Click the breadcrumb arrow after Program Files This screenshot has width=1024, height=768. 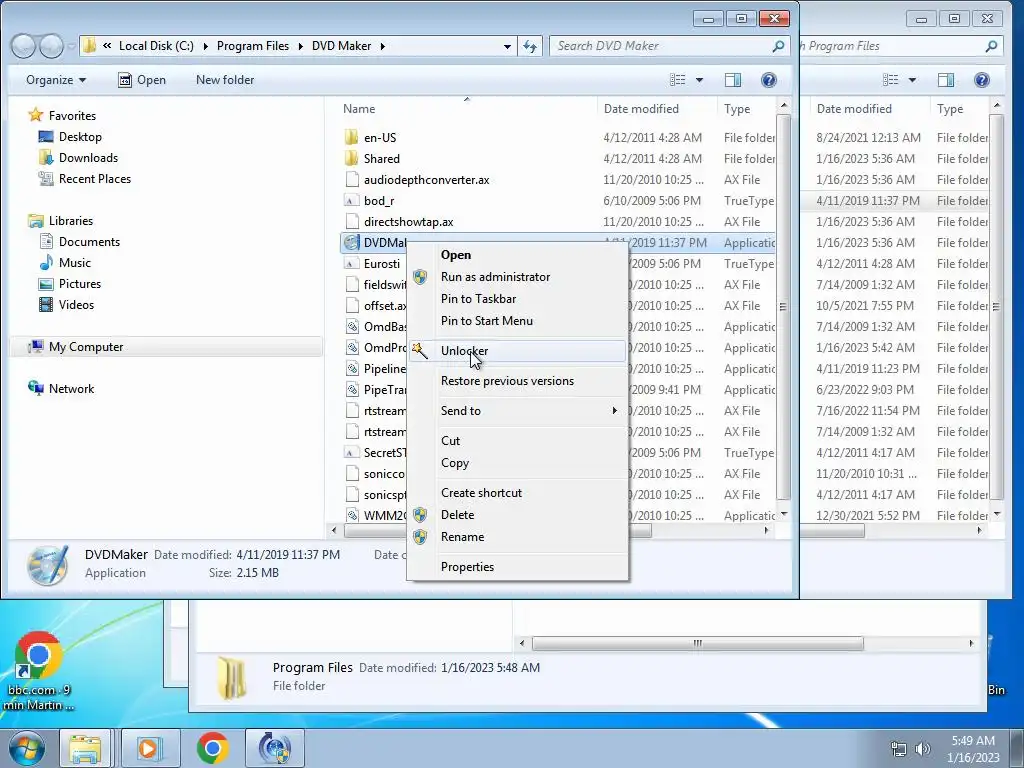click(x=301, y=46)
